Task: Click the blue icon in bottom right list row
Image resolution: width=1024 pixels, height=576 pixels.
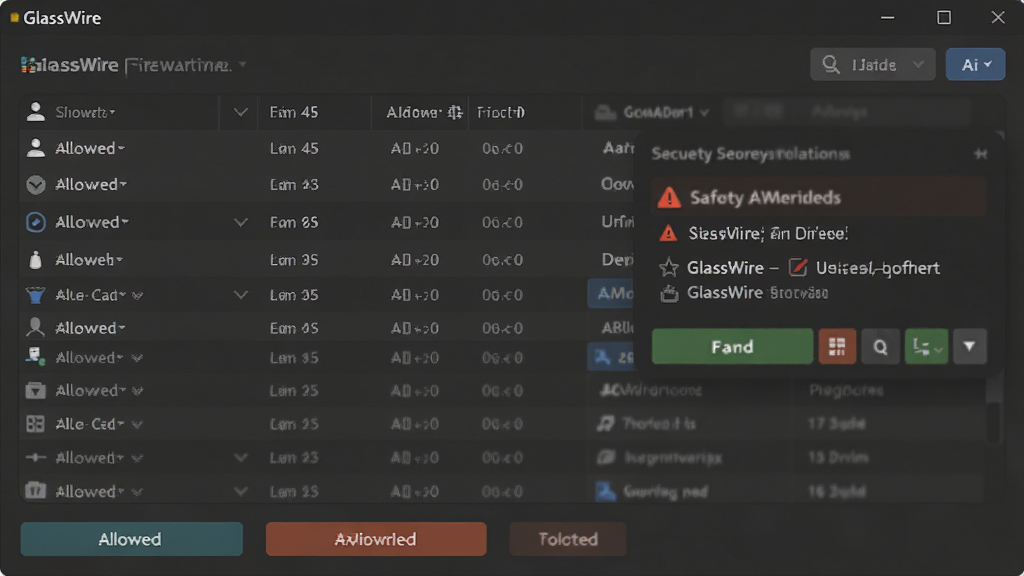Action: [605, 491]
